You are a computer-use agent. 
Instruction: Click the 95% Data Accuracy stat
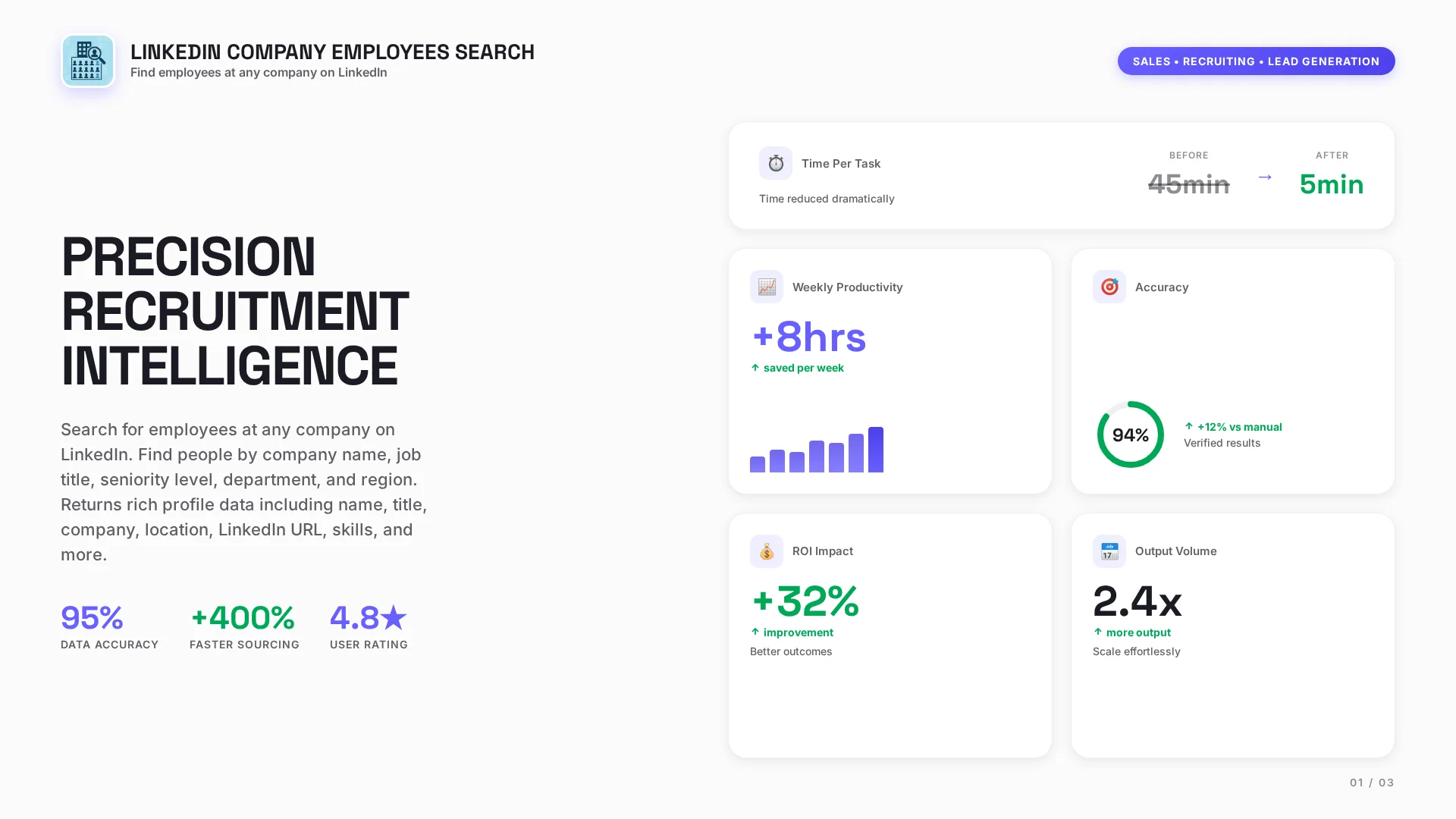click(92, 618)
